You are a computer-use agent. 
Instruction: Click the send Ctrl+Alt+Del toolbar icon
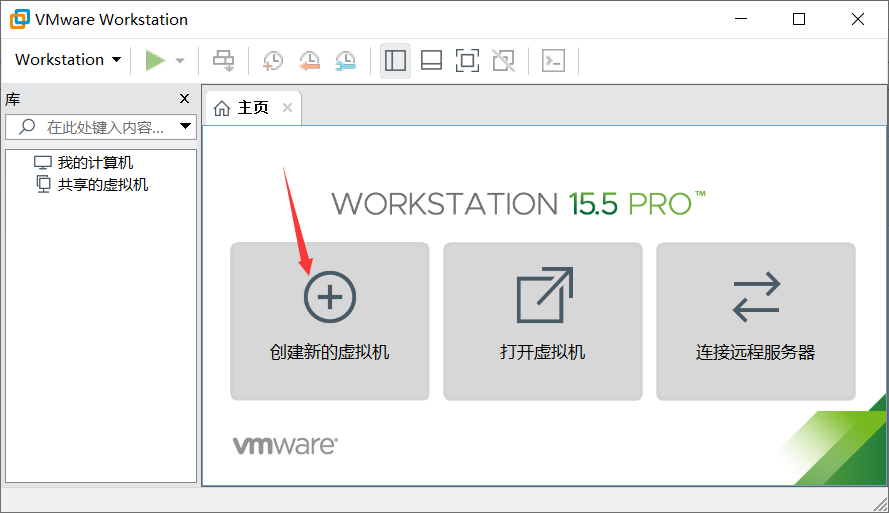[223, 60]
